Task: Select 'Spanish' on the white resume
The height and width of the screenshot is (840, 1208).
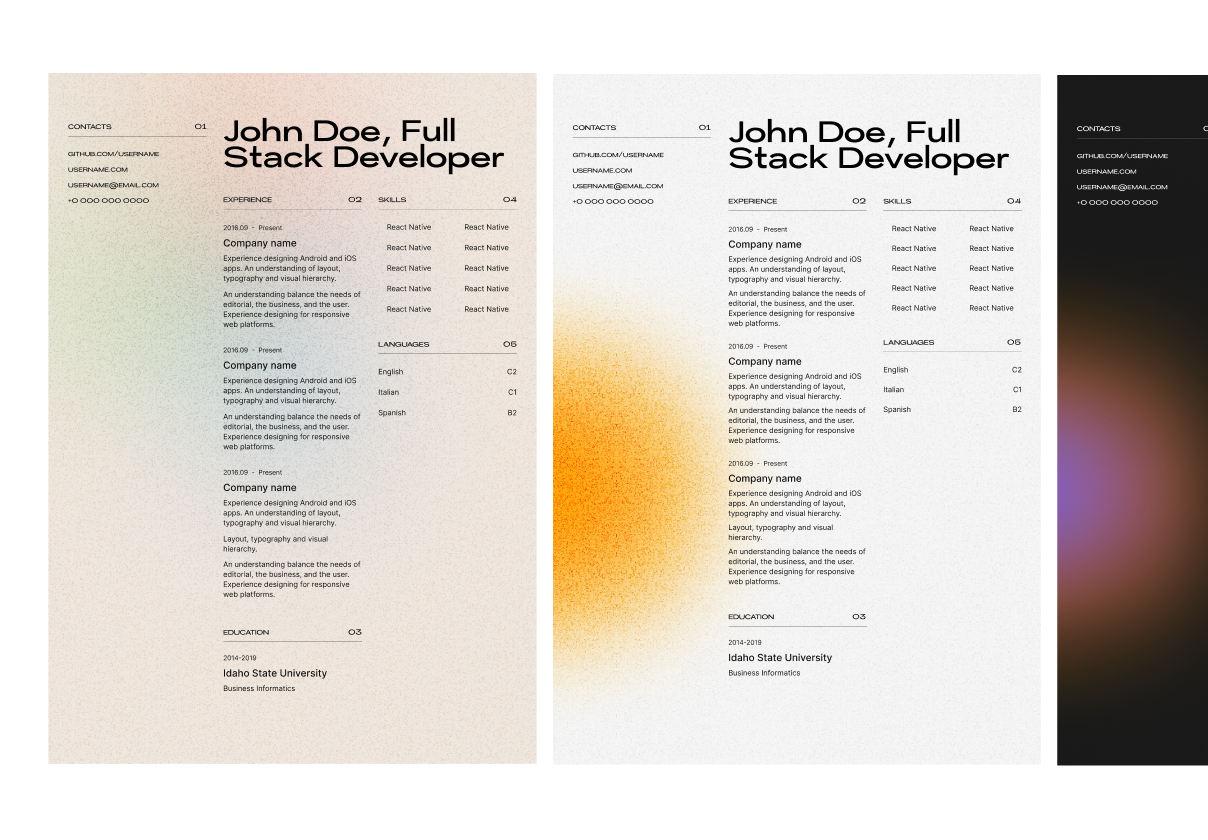Action: (x=897, y=410)
